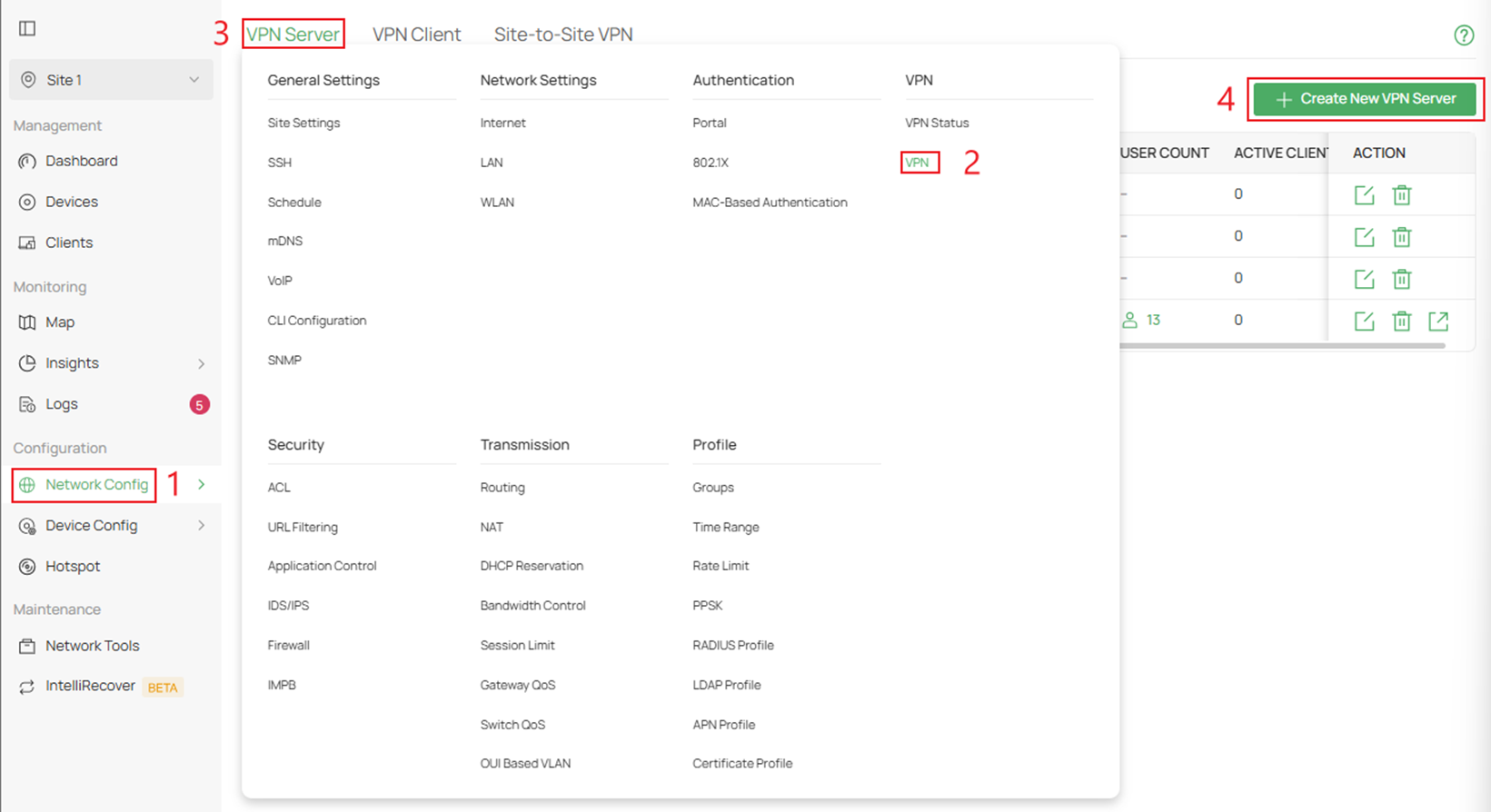Open the Firewall security setting
Screen dimensions: 1491x812
(x=288, y=646)
